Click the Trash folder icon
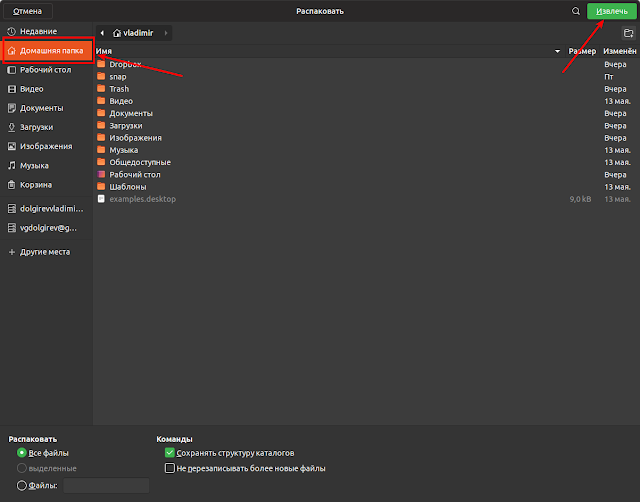Screen dimensions: 640x502 pos(101,89)
